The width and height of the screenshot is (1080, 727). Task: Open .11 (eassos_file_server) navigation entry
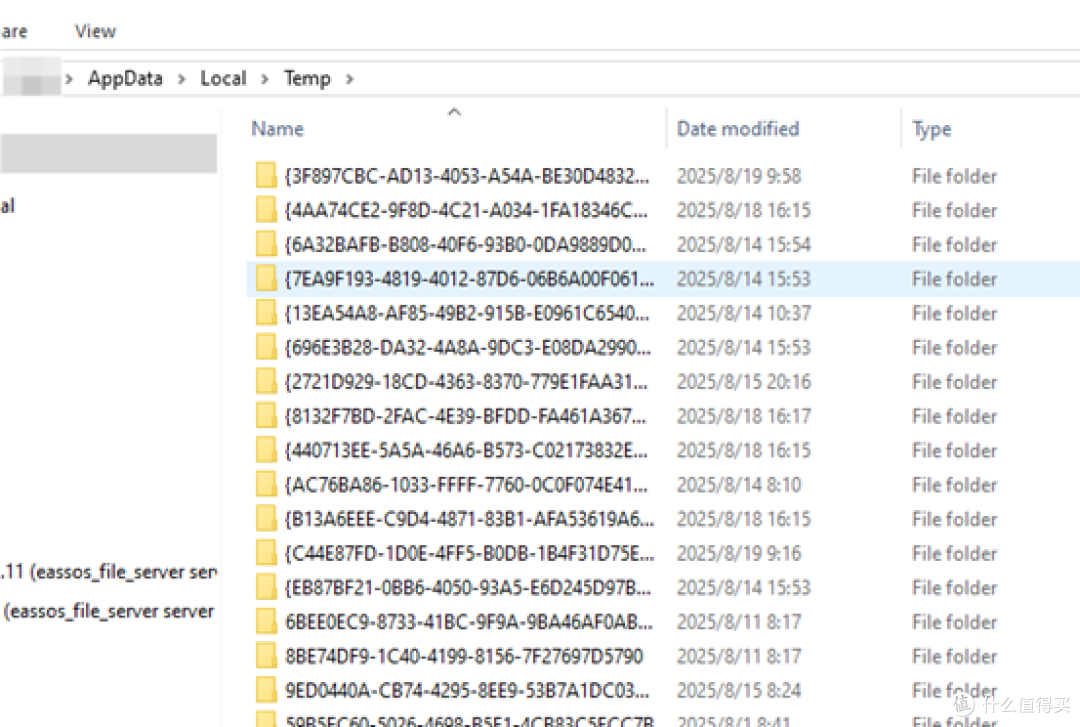pos(108,572)
